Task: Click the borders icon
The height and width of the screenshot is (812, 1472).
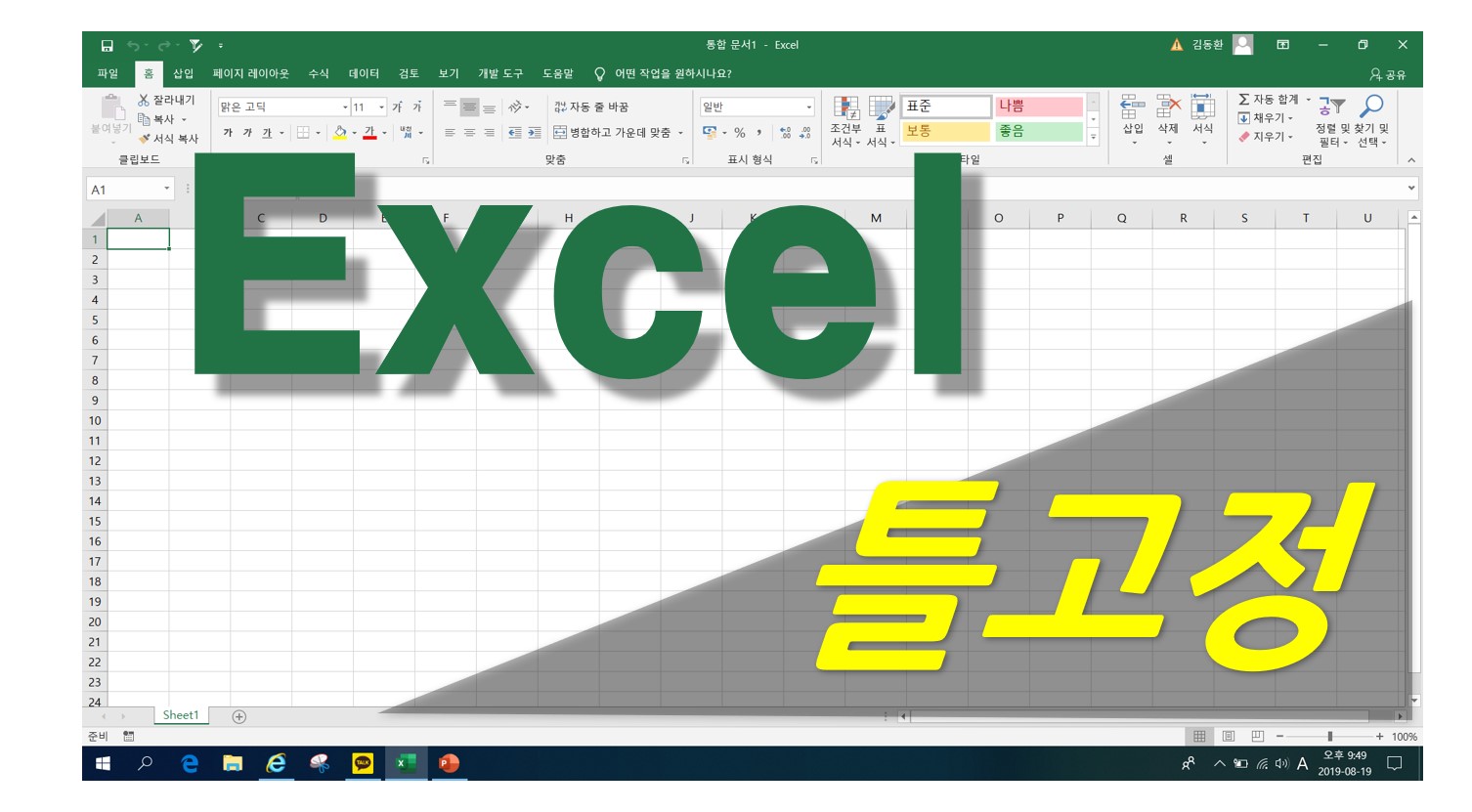Action: (303, 133)
